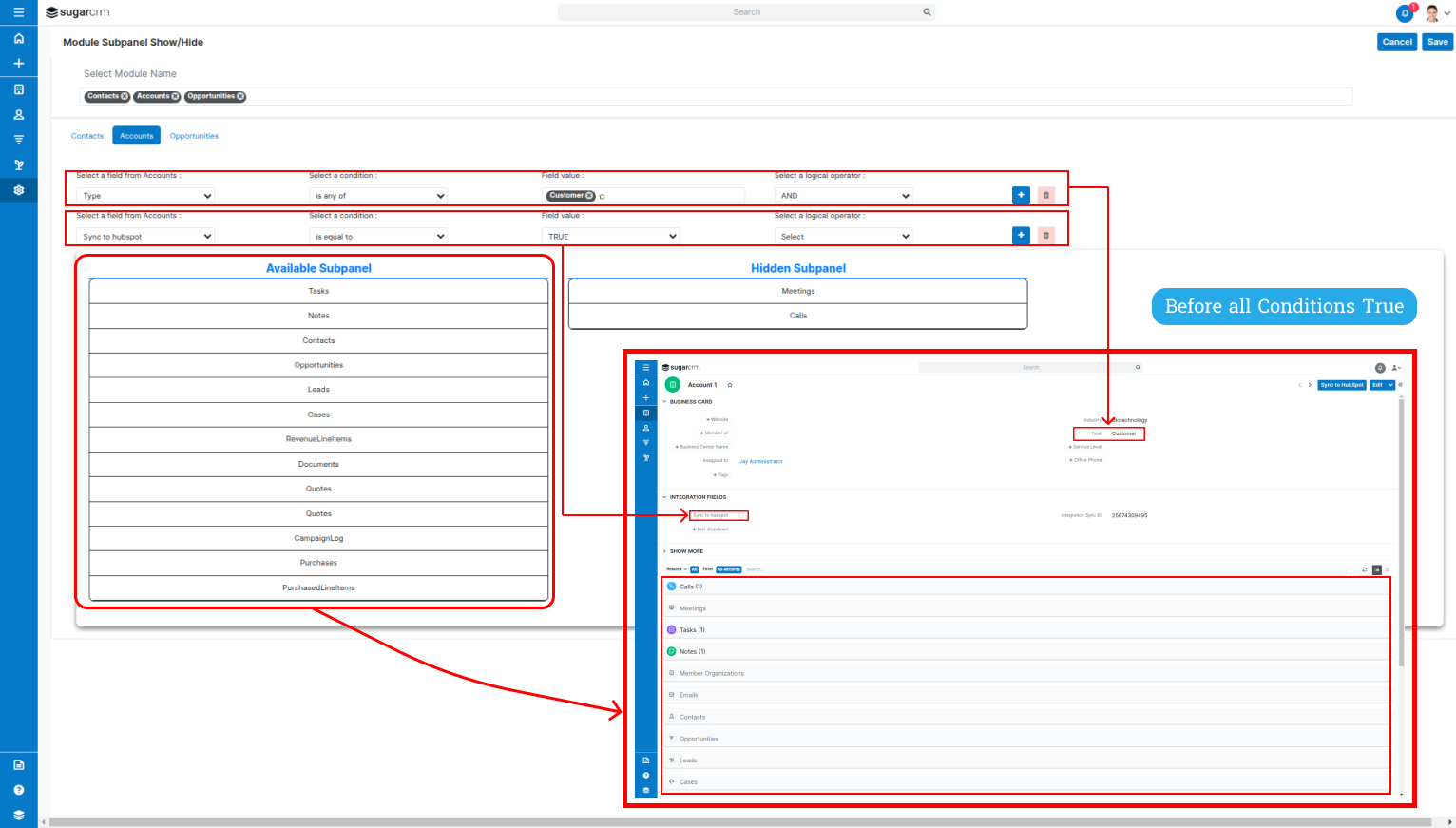Click the sugarcrm logo in the header

[x=78, y=12]
